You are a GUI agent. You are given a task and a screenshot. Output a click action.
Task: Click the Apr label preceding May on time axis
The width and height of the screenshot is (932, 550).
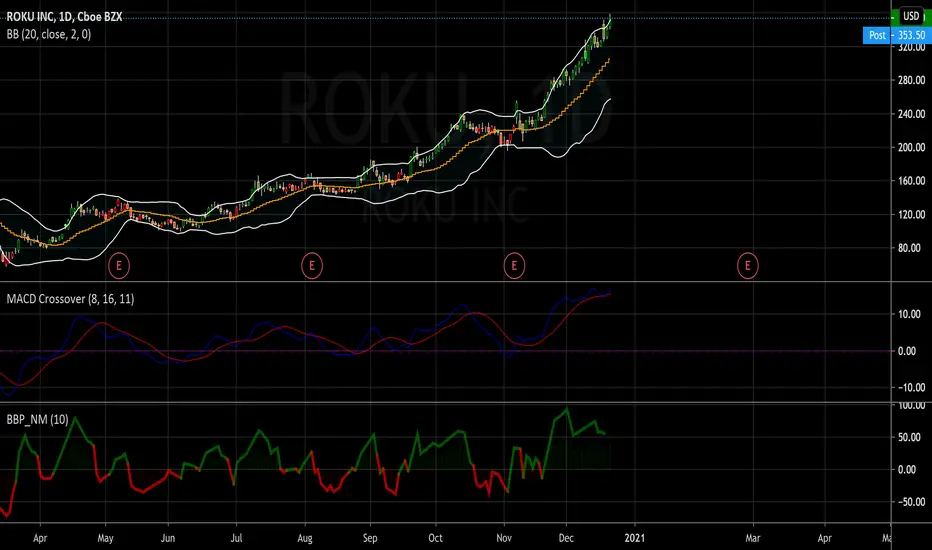(40, 538)
